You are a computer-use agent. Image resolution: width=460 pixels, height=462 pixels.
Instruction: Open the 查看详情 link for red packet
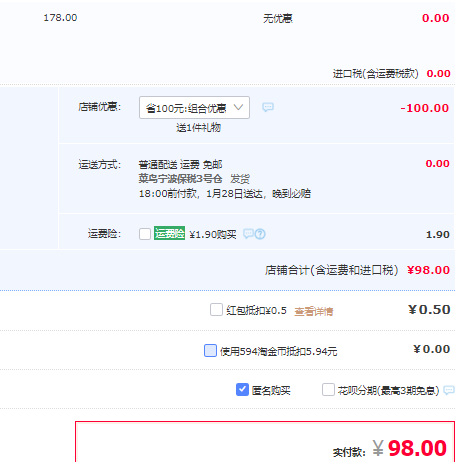[314, 311]
